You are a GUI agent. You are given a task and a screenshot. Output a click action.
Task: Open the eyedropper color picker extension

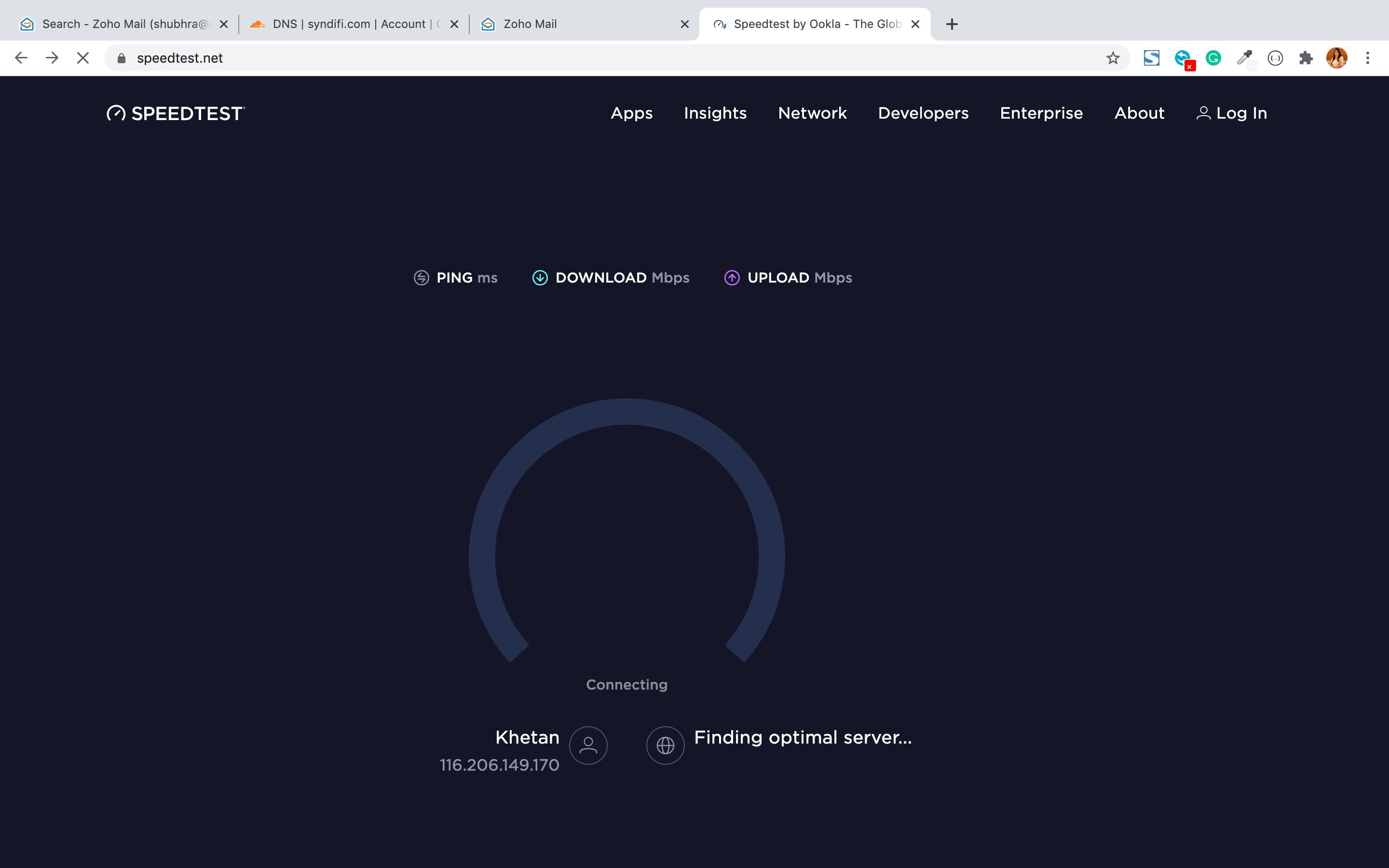coord(1244,58)
